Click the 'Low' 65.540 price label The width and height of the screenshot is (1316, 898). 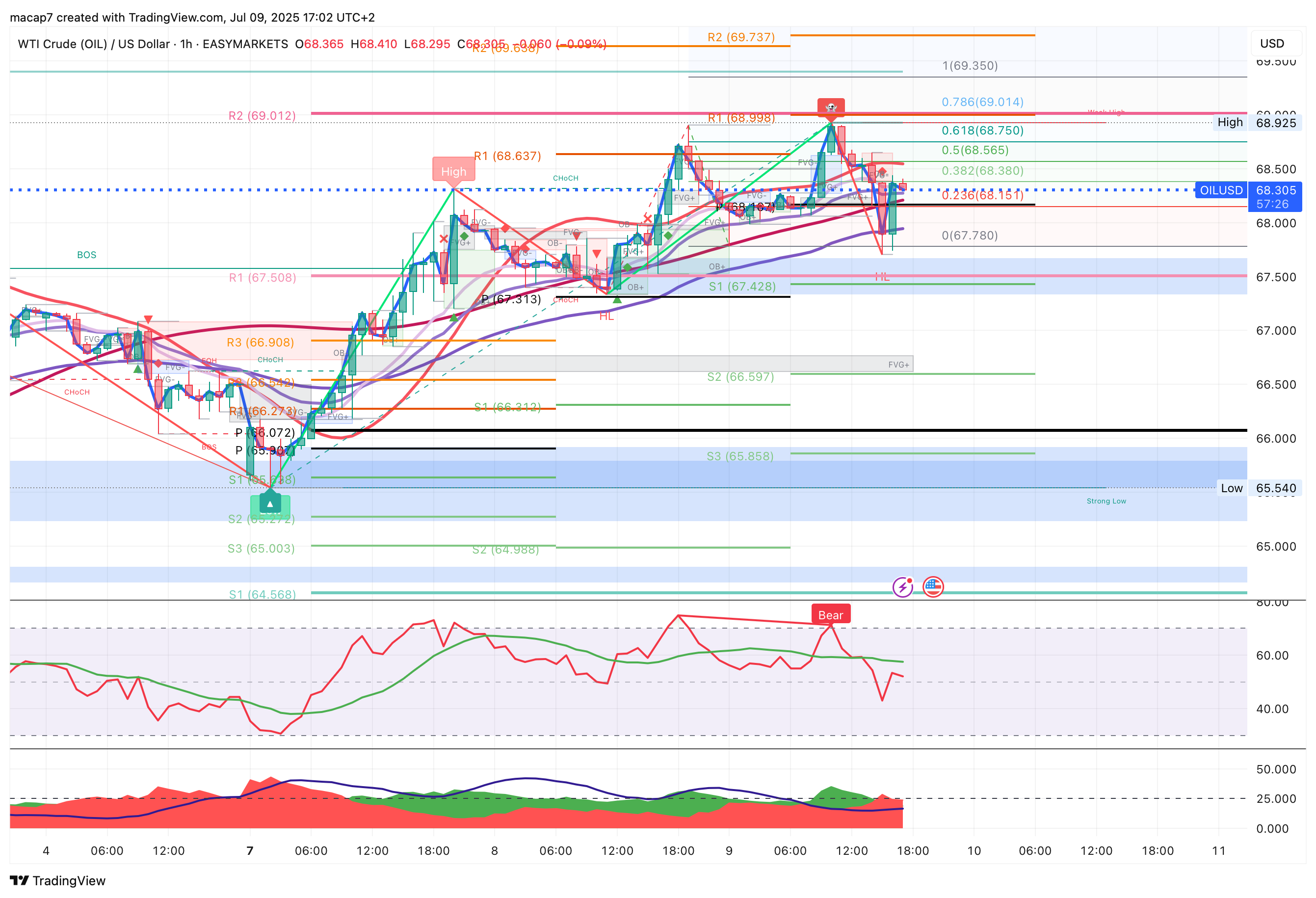(x=1260, y=488)
